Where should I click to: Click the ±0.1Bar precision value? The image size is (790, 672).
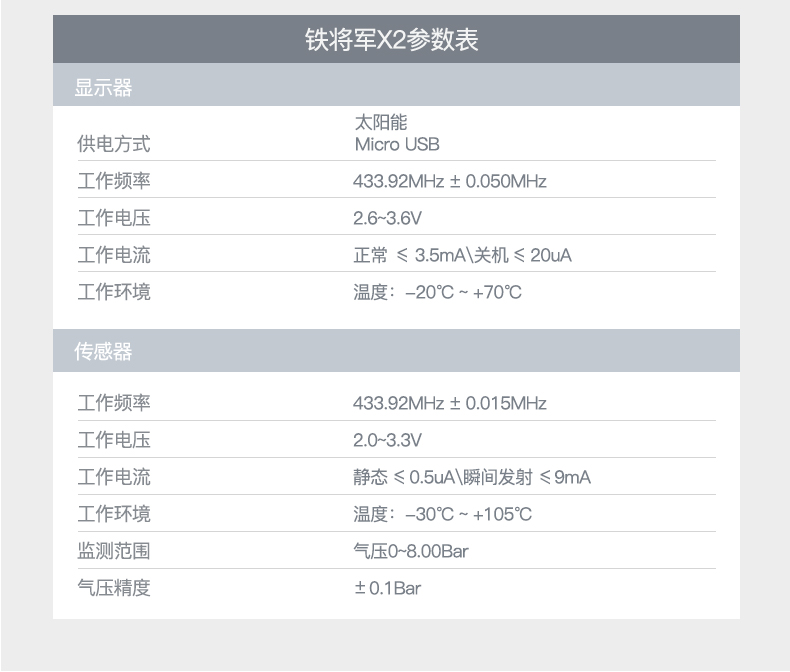point(388,588)
